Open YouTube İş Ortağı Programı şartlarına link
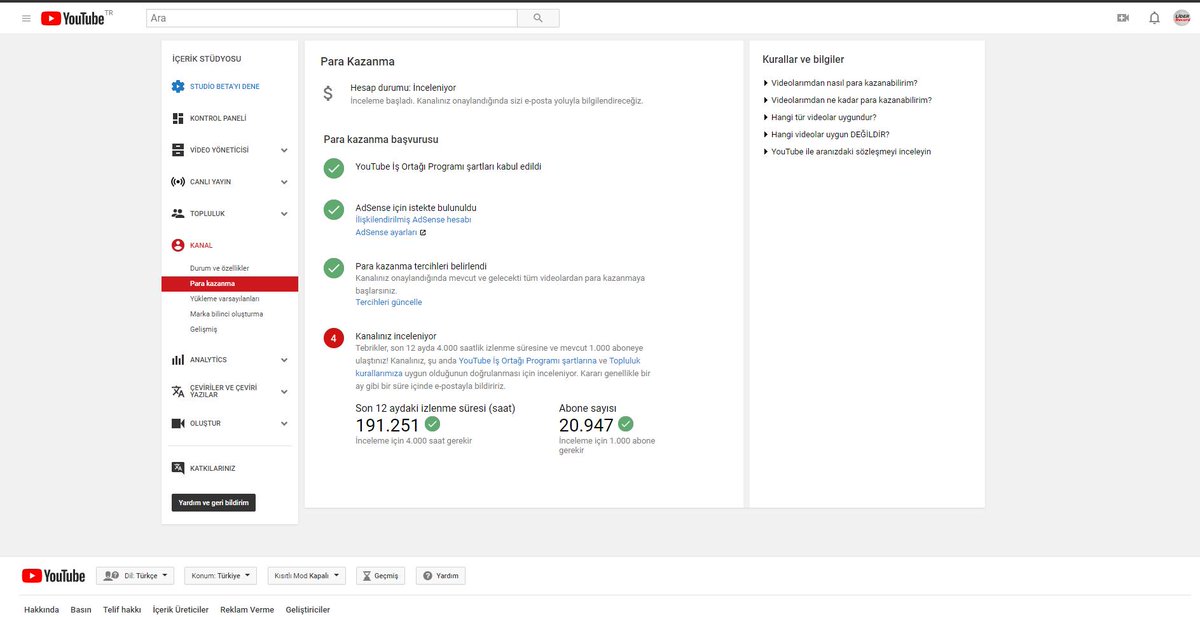The height and width of the screenshot is (617, 1200). point(527,360)
